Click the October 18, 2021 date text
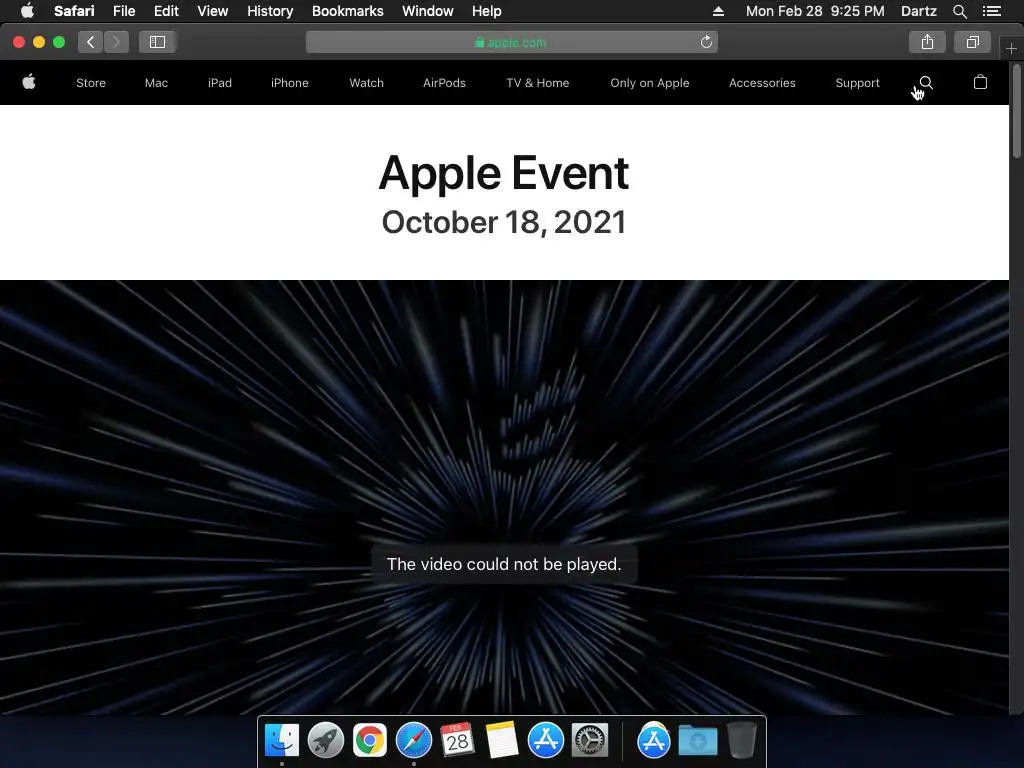The width and height of the screenshot is (1024, 768). (x=504, y=222)
